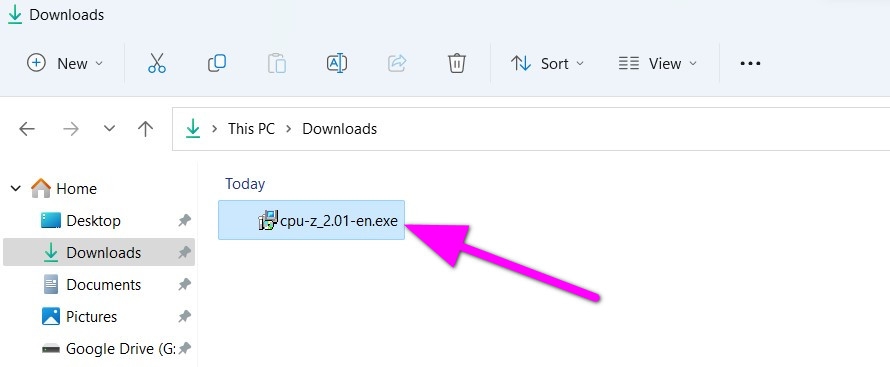The width and height of the screenshot is (890, 367).
Task: Click the cpu-z installer file icon
Action: (268, 220)
